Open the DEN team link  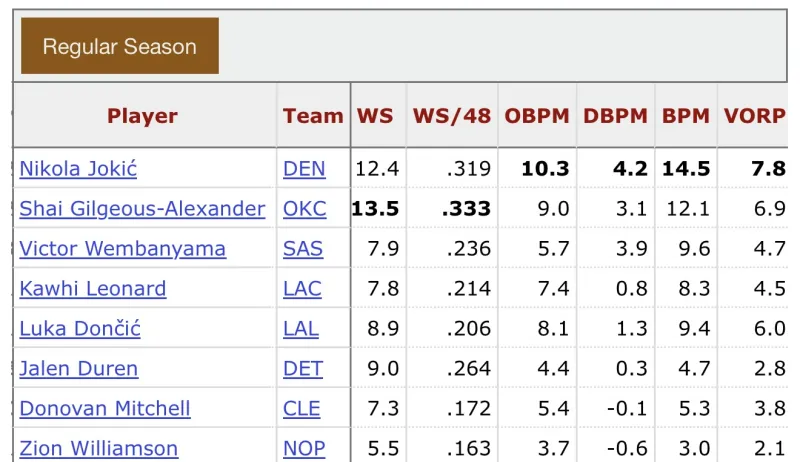coord(304,168)
